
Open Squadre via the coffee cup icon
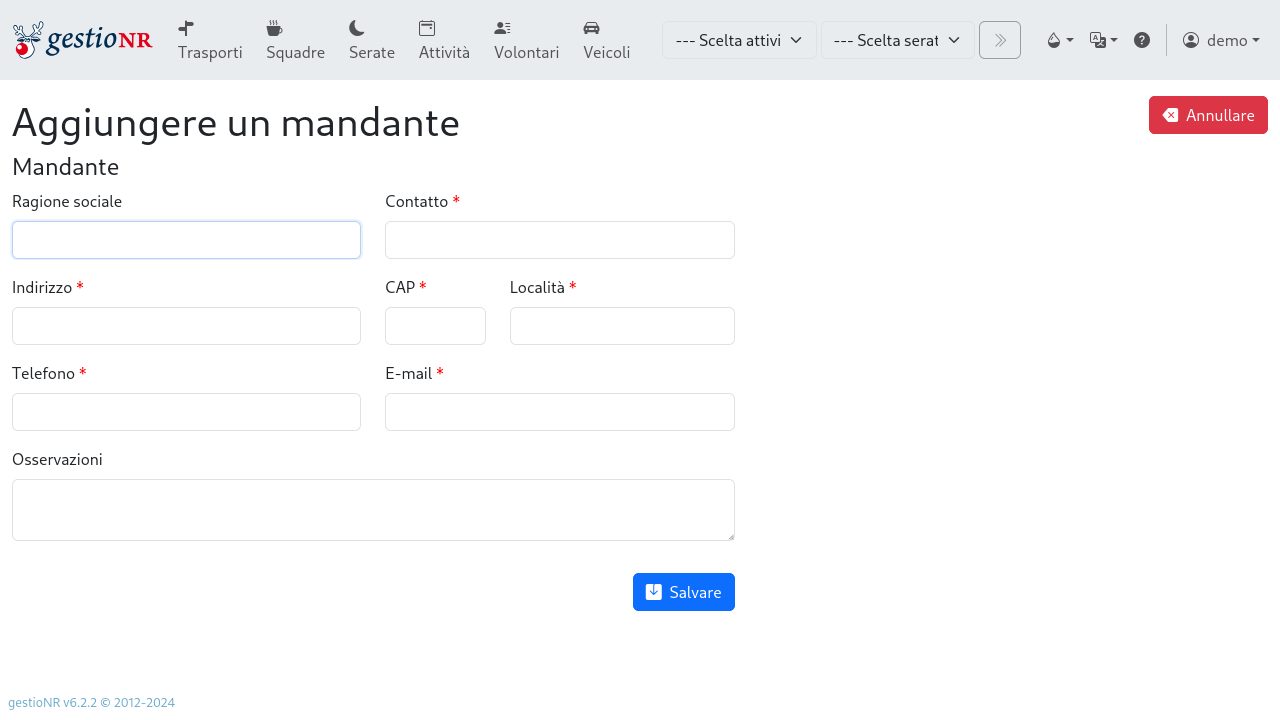coord(274,28)
